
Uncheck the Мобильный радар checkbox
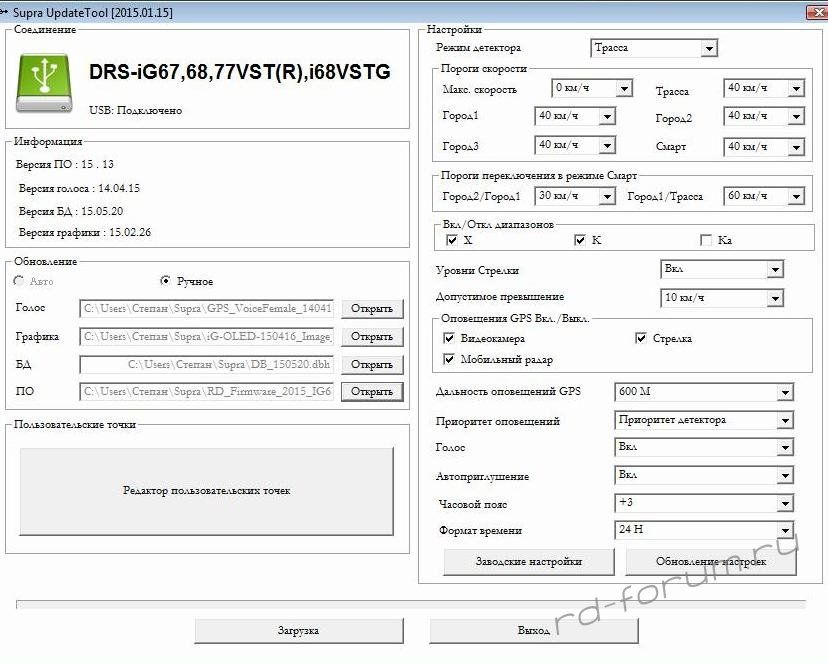(449, 359)
